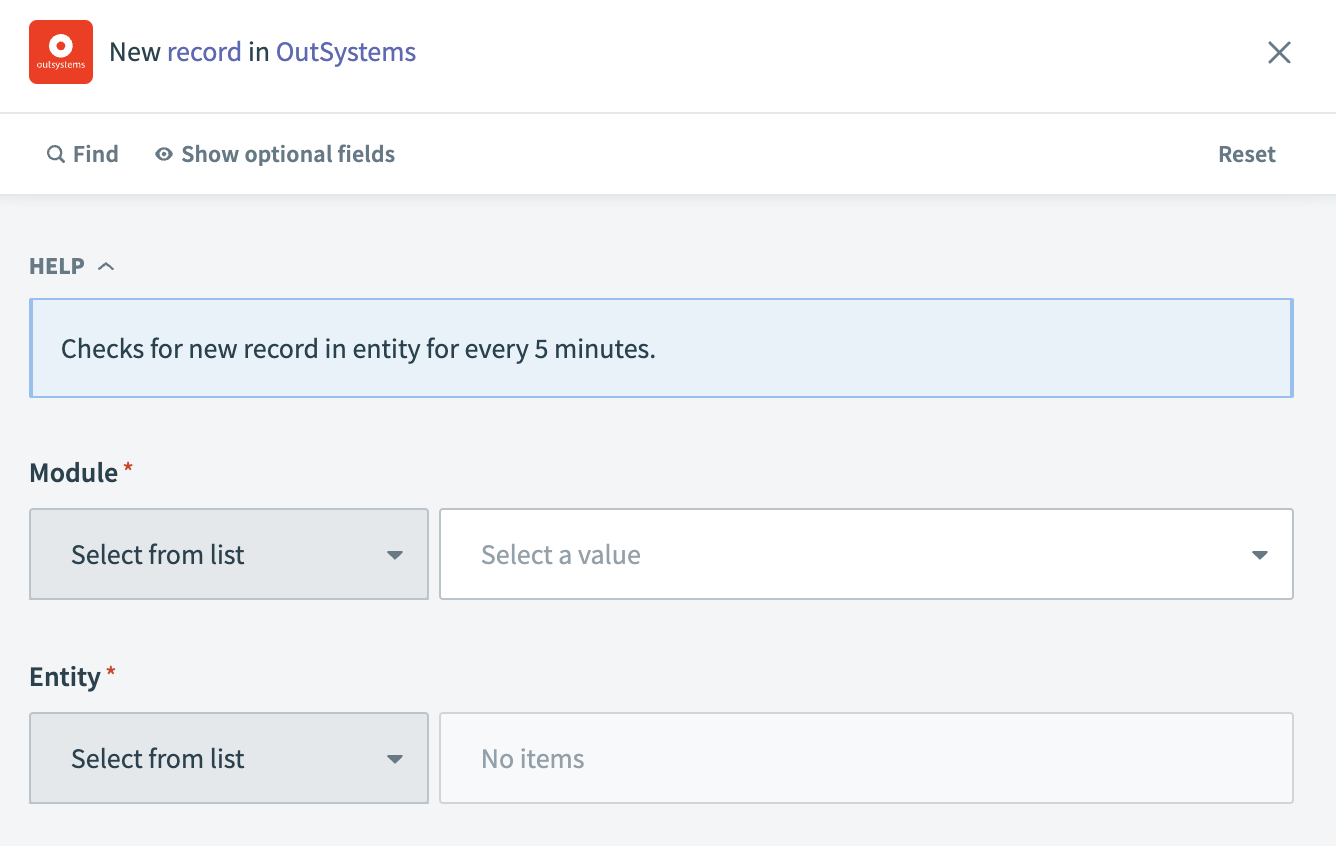The image size is (1336, 846).
Task: Click the eye icon for optional fields
Action: point(164,155)
